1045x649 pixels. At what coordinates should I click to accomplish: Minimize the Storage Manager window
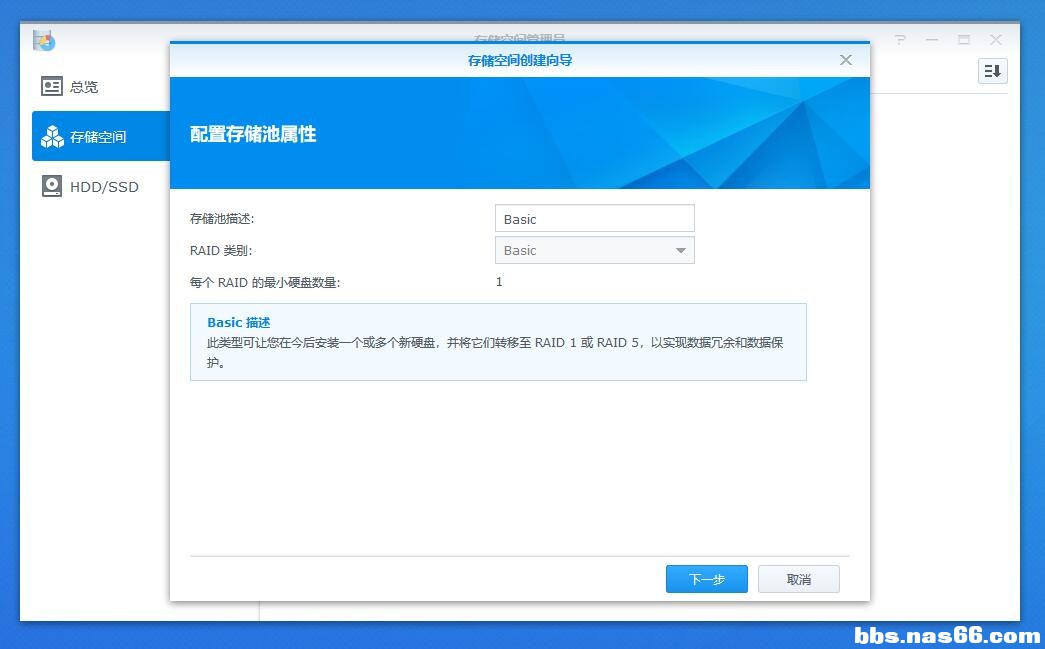tap(932, 40)
